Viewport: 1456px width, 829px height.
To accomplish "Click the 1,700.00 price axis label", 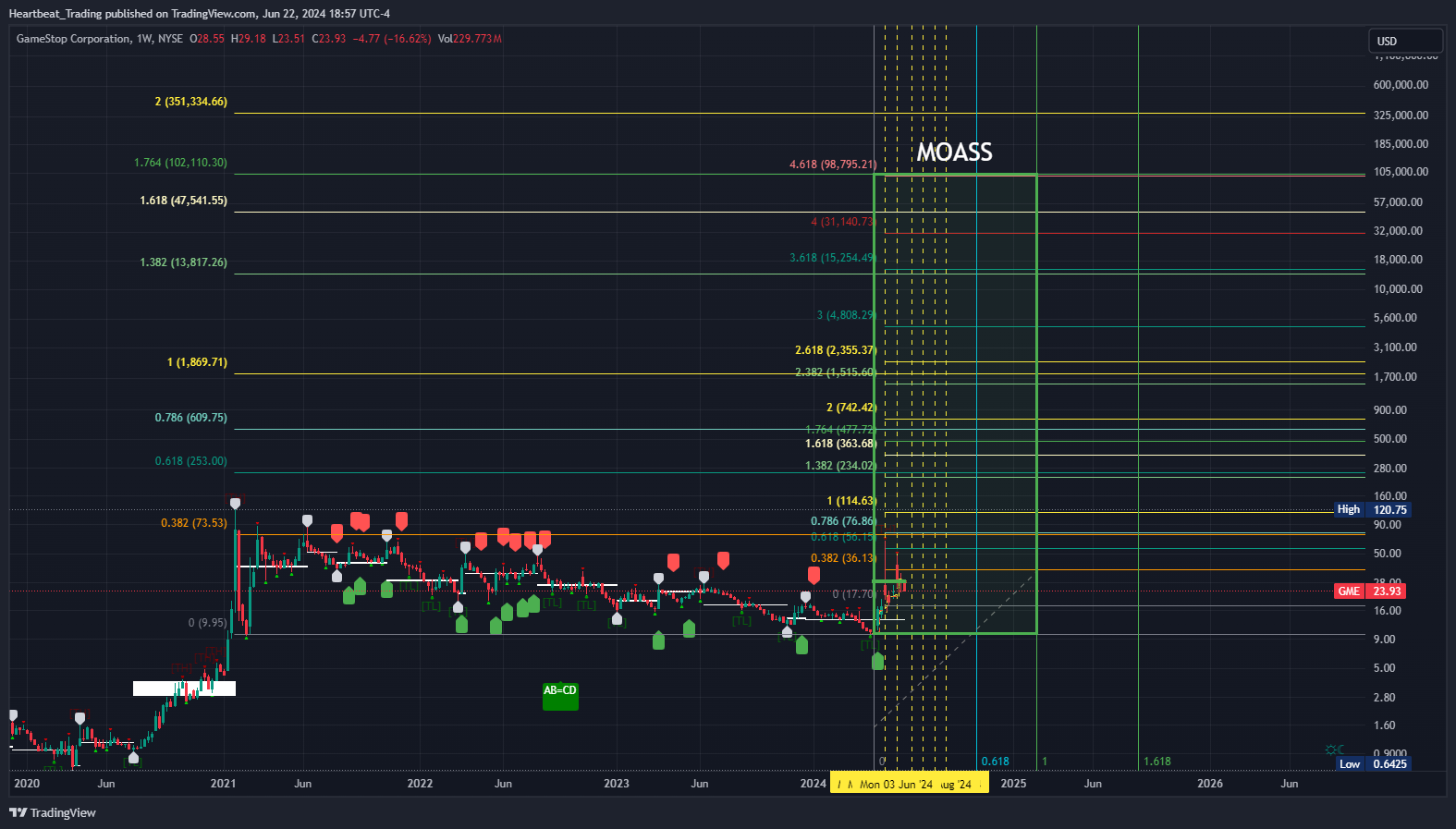I will [1395, 377].
